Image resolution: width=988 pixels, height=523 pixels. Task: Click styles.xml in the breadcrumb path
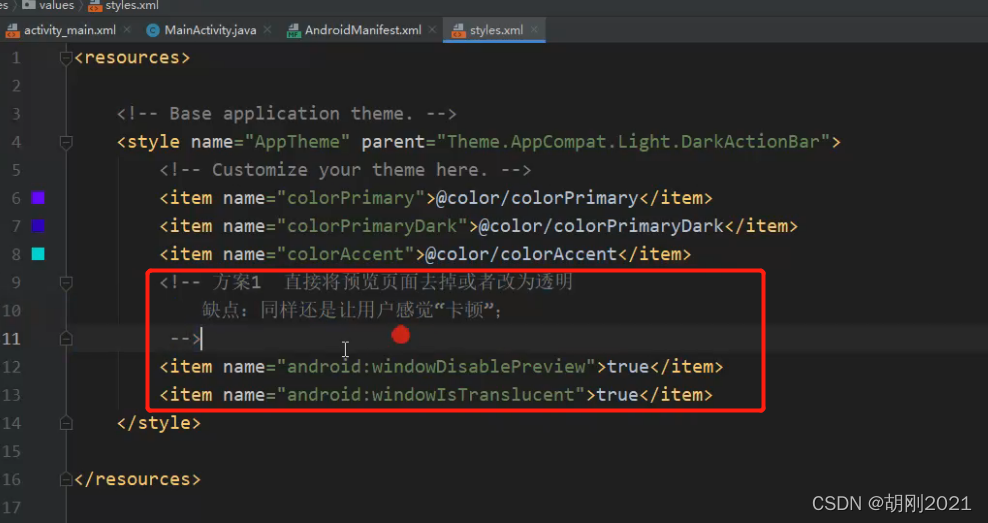click(124, 6)
